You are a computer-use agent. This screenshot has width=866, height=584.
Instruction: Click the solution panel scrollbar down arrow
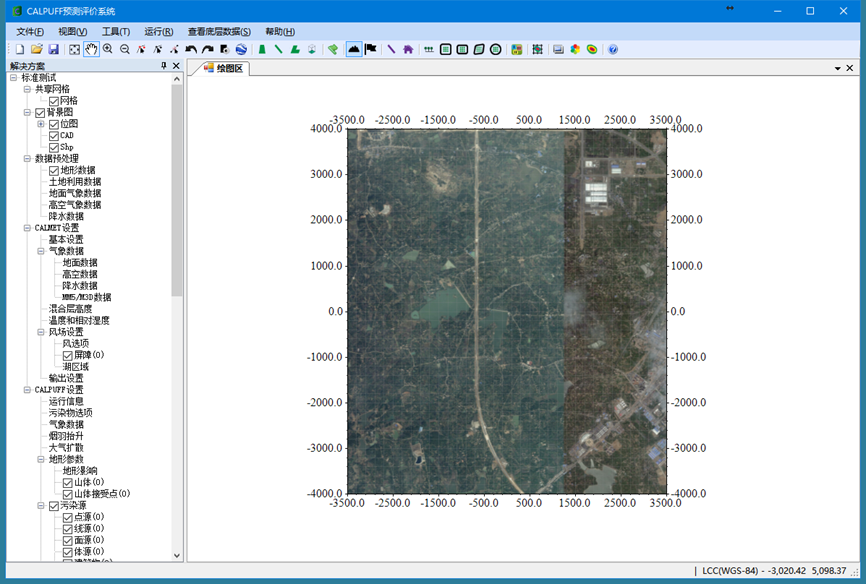coord(177,555)
